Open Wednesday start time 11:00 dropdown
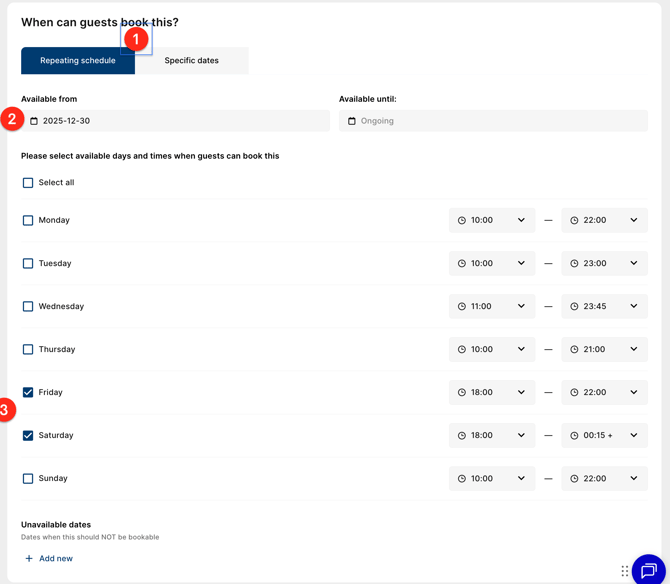Screen dimensions: 670x584 point(492,306)
